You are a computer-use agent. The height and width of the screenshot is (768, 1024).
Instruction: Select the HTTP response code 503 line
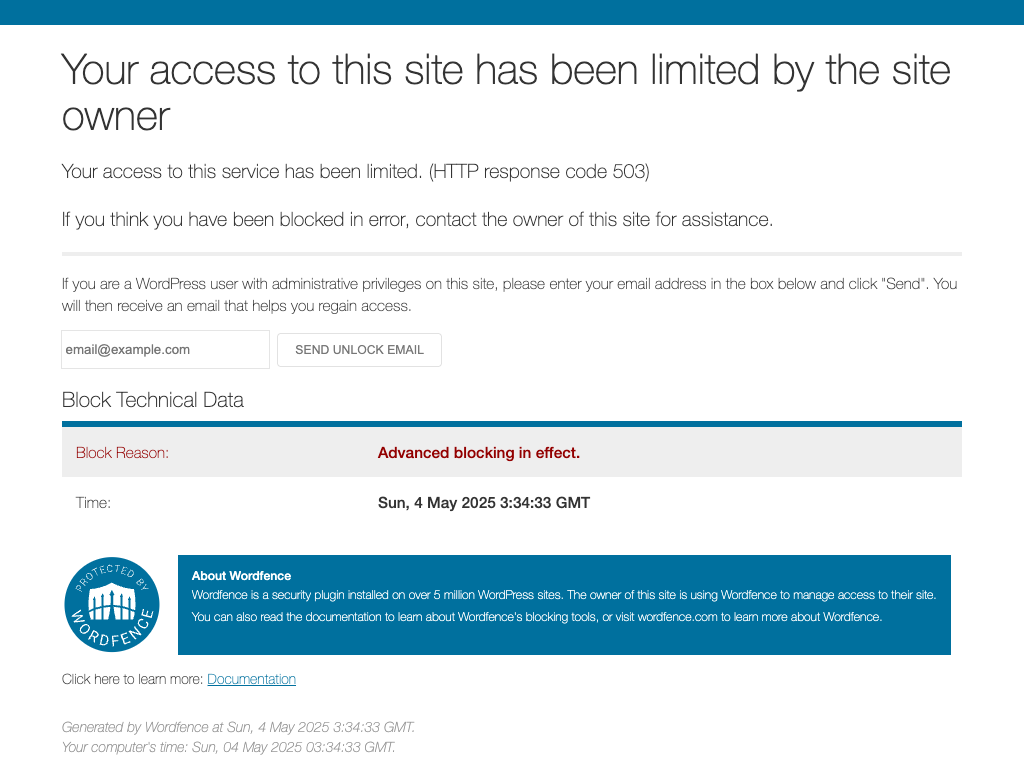[x=355, y=171]
